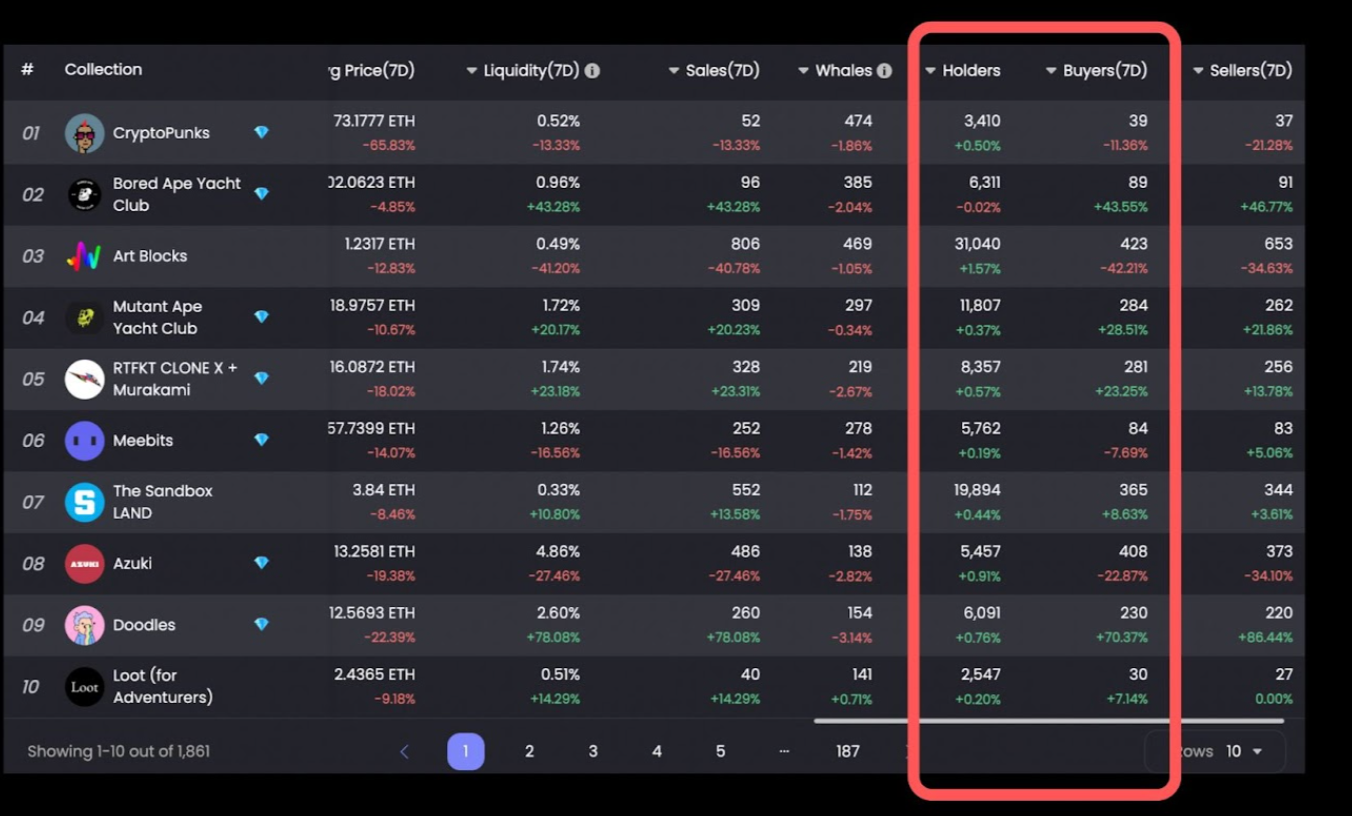Screen dimensions: 1352x816
Task: Go to page 2
Action: (529, 751)
